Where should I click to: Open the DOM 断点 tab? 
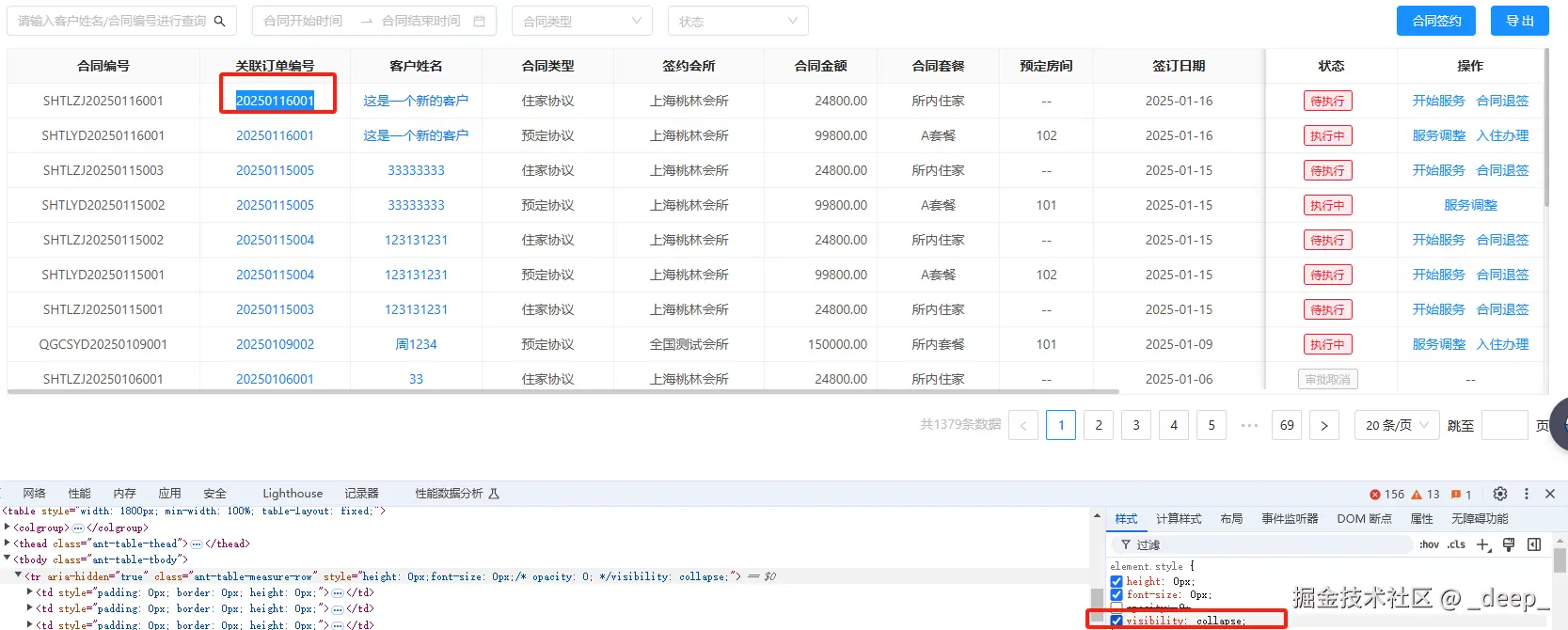[1364, 519]
